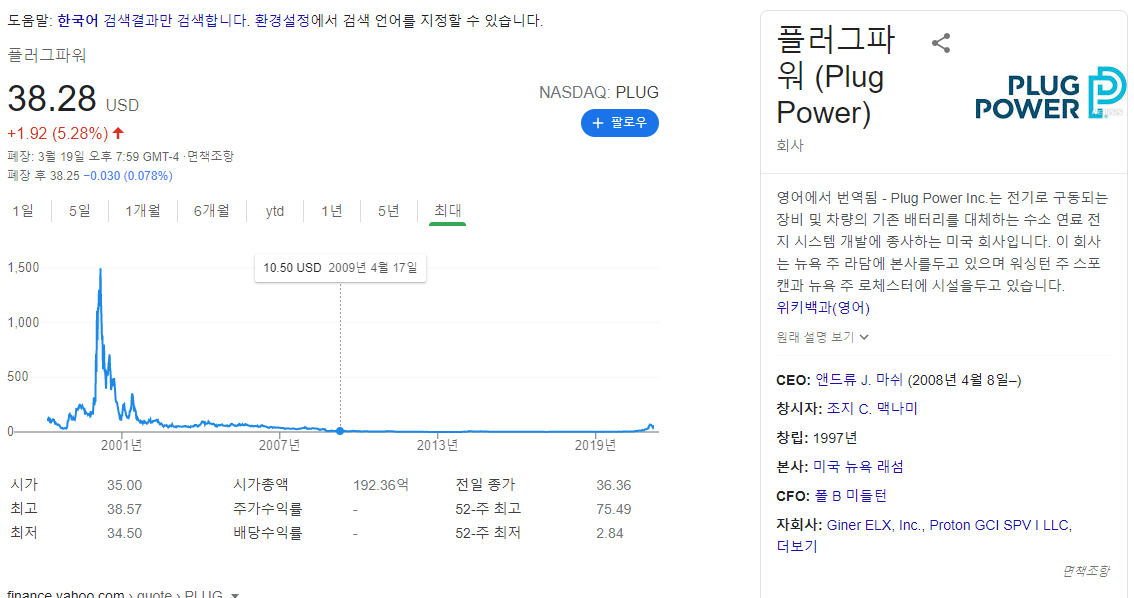The image size is (1134, 598).
Task: Click the chart data point marker for 2009
Action: tap(341, 431)
